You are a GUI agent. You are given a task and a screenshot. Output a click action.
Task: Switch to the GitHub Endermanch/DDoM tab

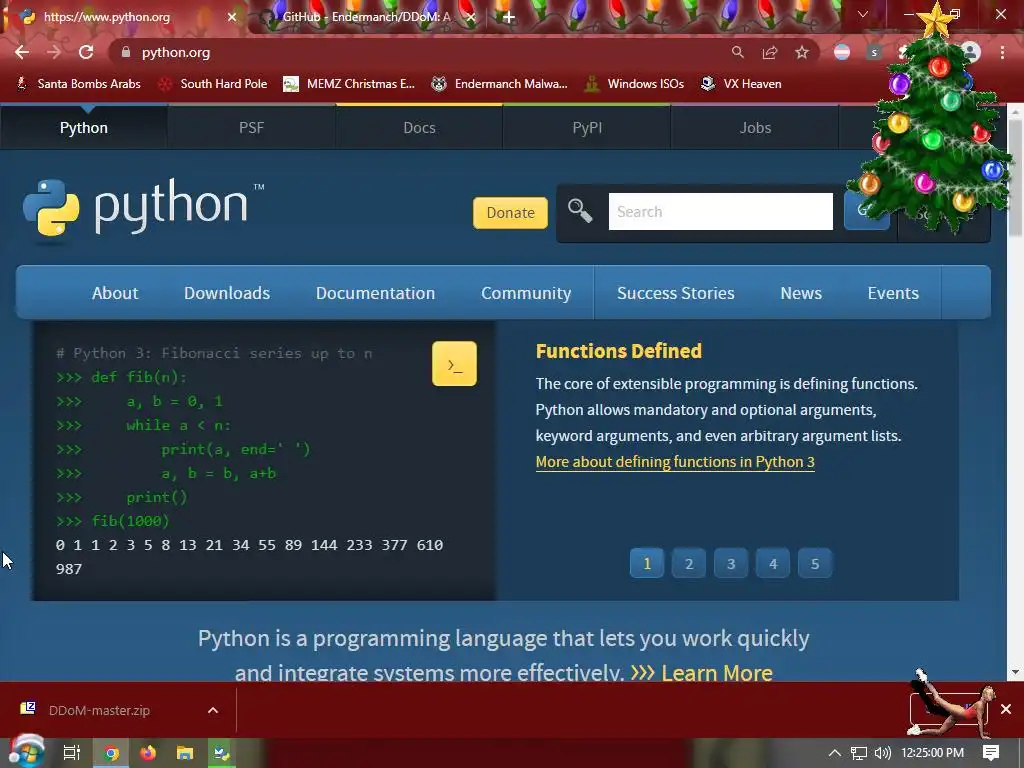(x=366, y=17)
